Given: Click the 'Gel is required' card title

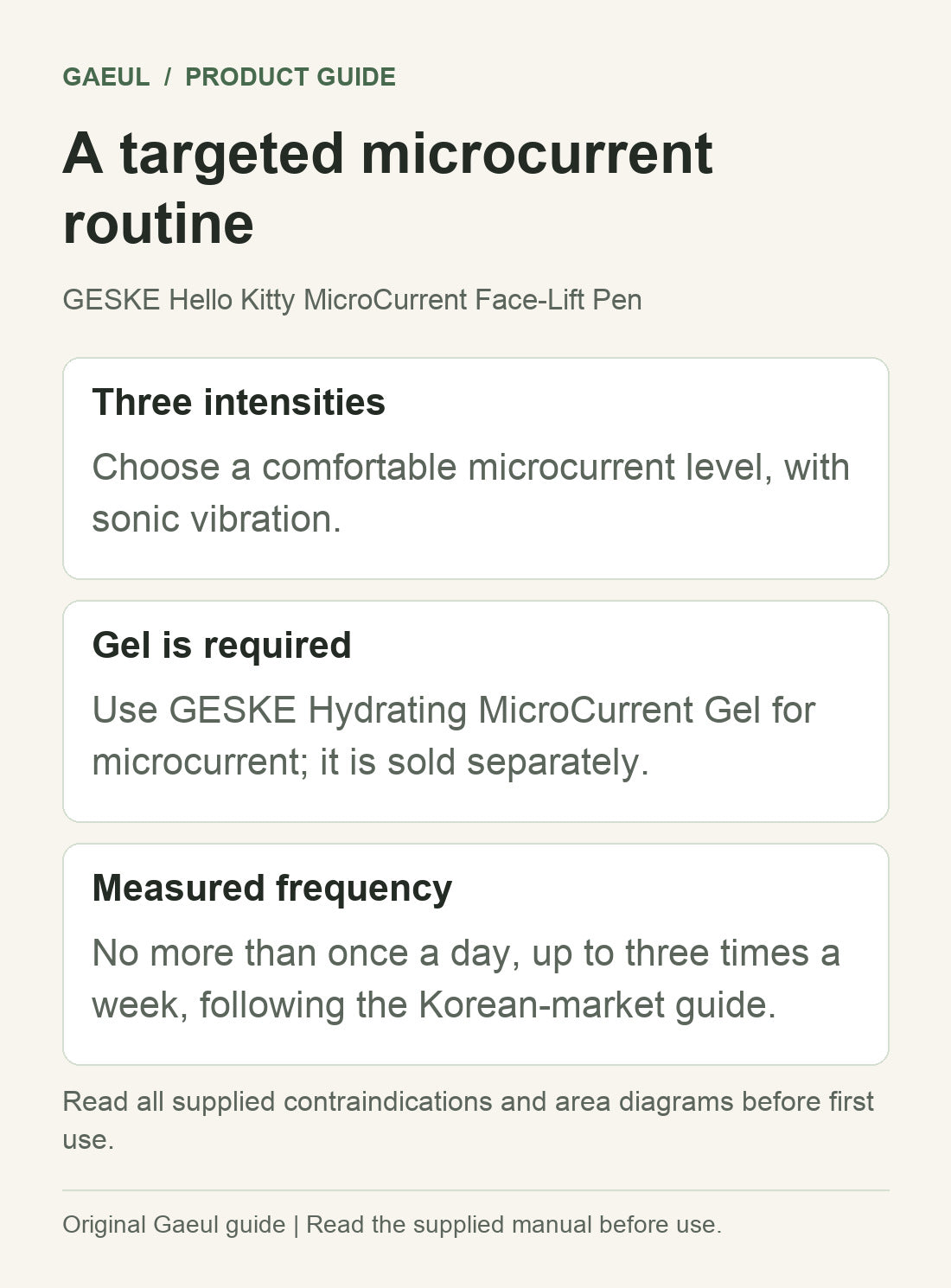Looking at the screenshot, I should (x=222, y=645).
